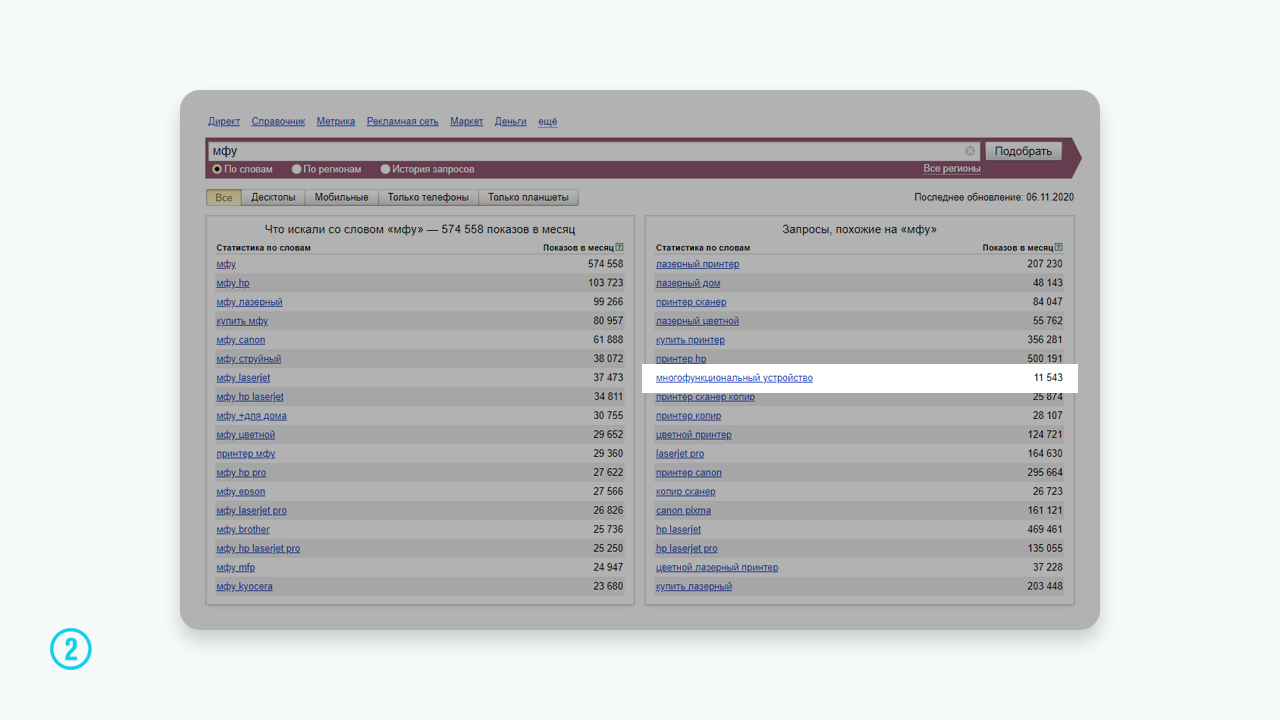This screenshot has width=1280, height=720.
Task: Open the 'принтер сканер' similar query
Action: coord(691,302)
